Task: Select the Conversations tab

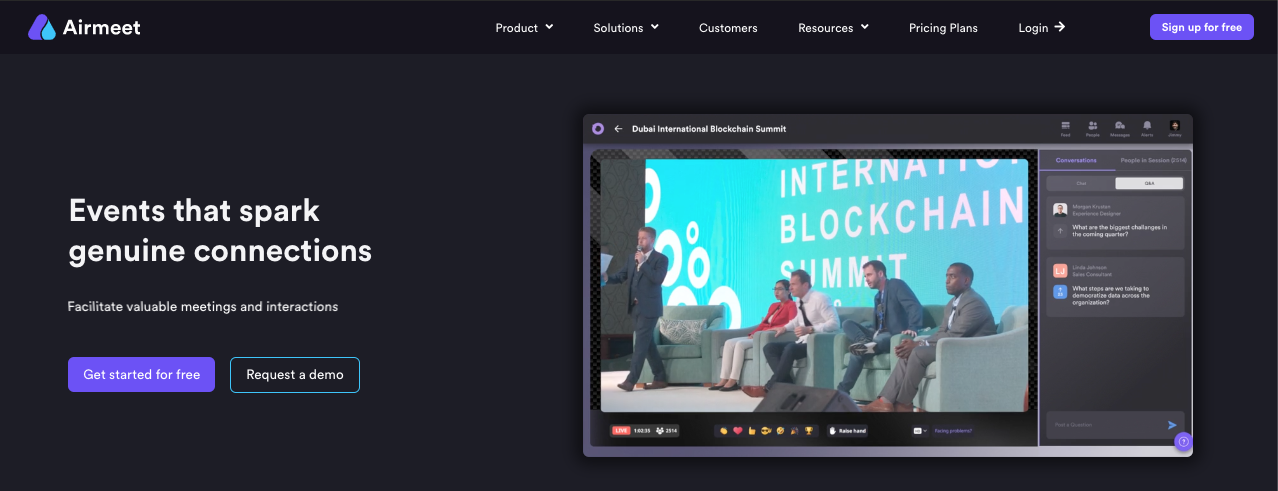Action: 1077,160
